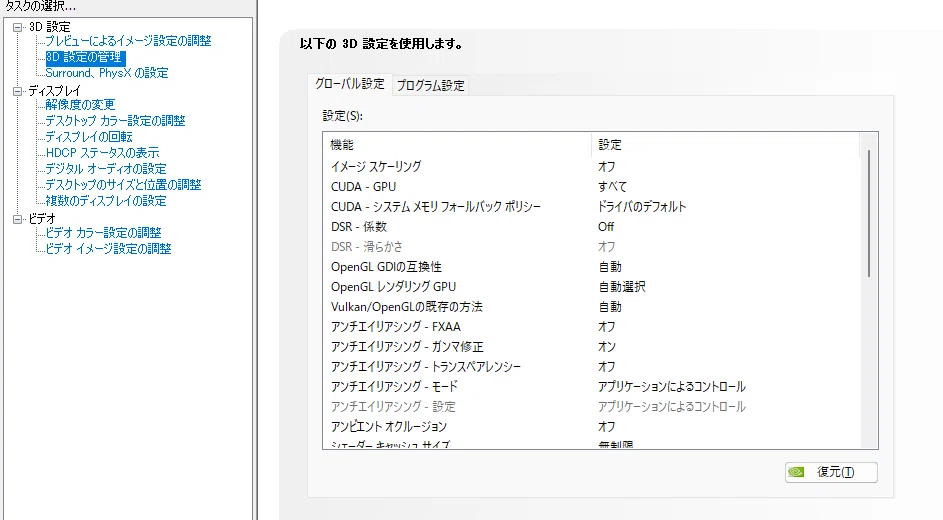Image resolution: width=943 pixels, height=520 pixels.
Task: Open プレビューによるイメージ設定の調整 link
Action: (x=128, y=41)
